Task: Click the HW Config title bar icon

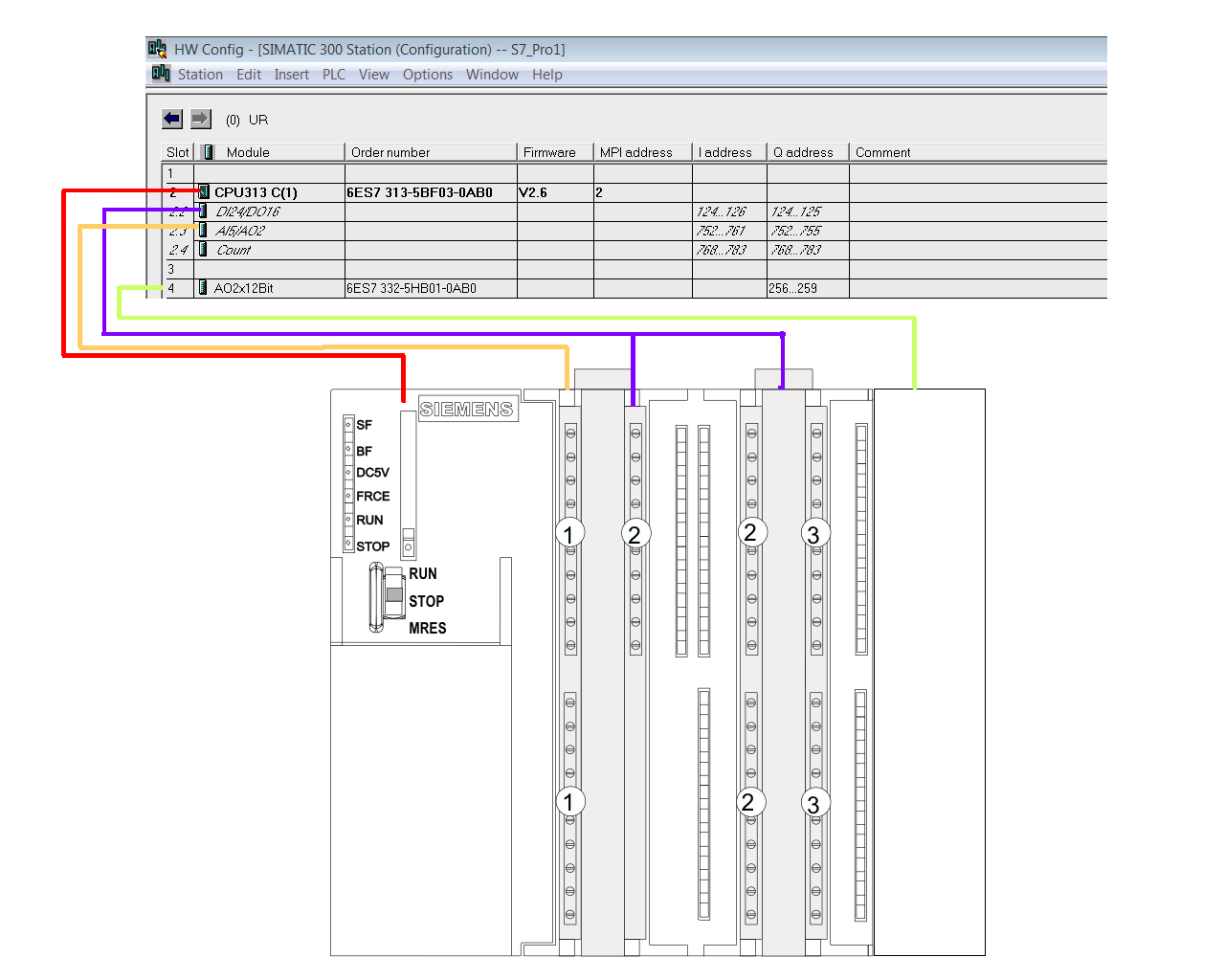Action: (x=158, y=49)
